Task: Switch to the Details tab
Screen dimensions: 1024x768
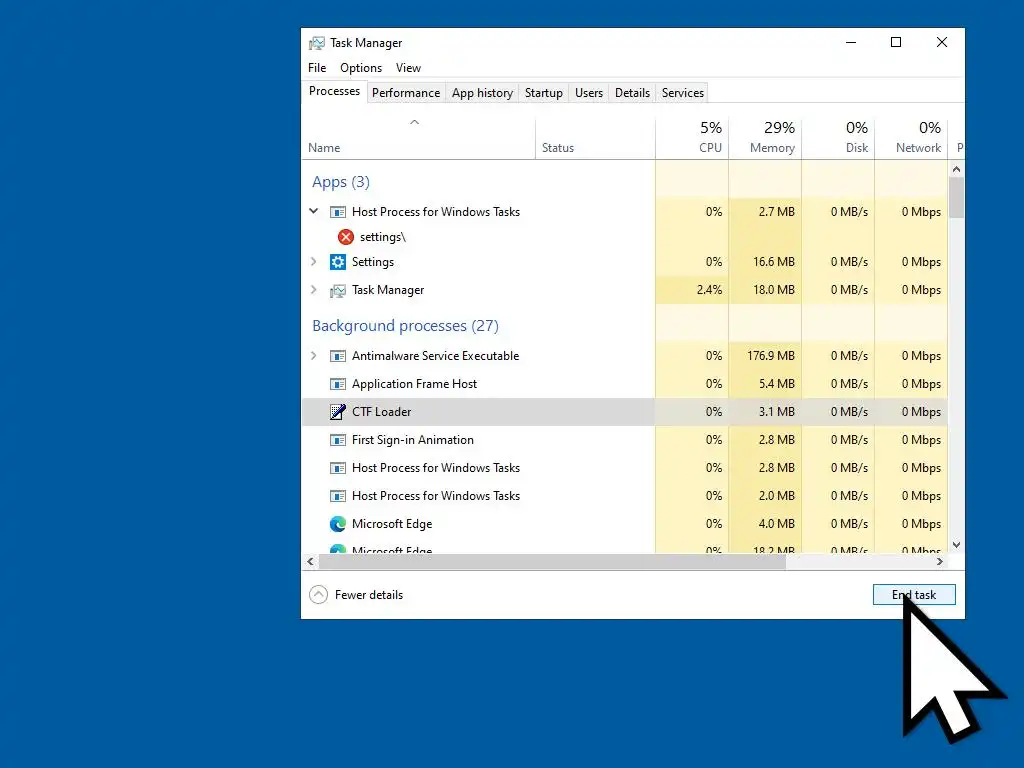Action: pos(632,93)
